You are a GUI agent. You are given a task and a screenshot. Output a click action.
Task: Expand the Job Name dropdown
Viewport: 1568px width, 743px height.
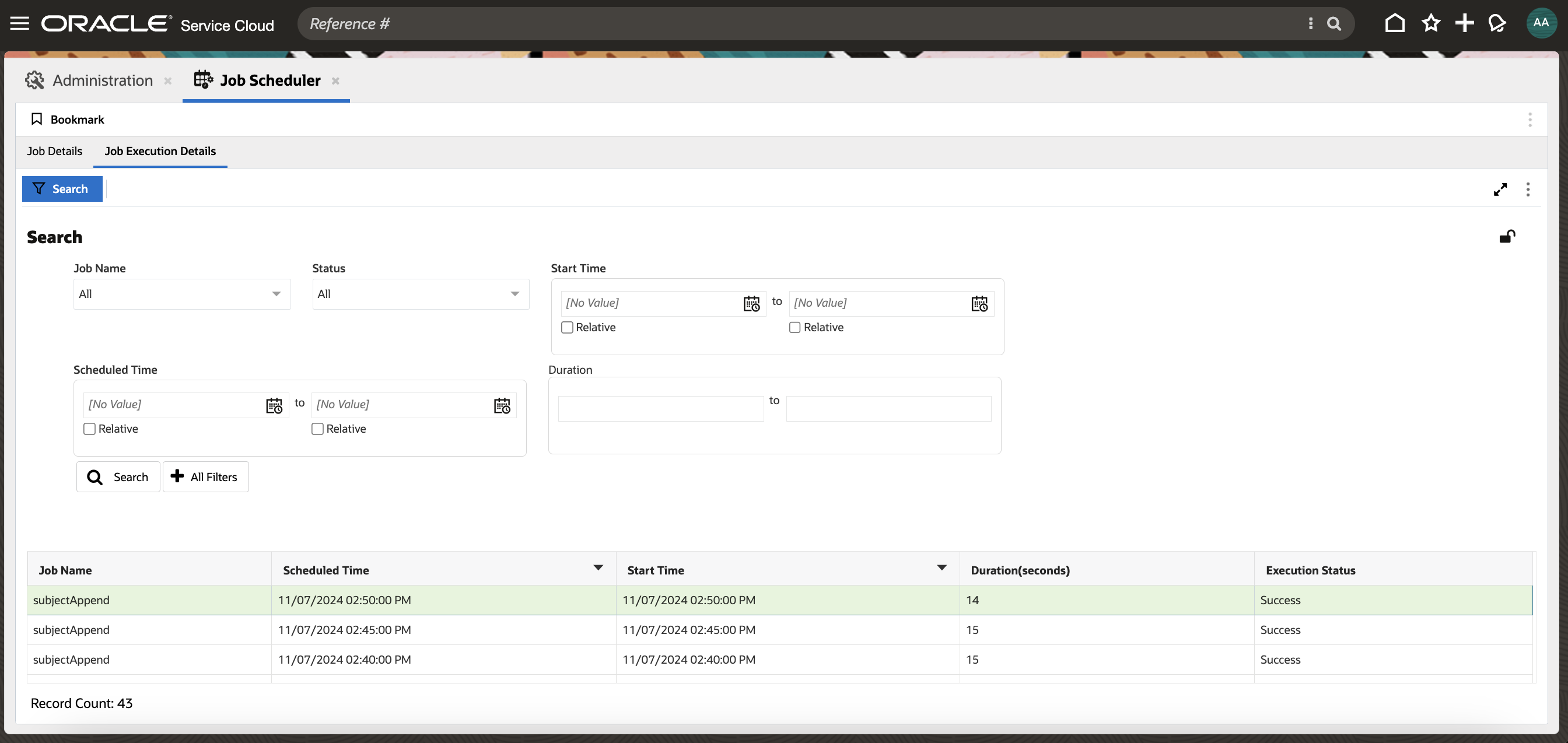[x=181, y=294]
